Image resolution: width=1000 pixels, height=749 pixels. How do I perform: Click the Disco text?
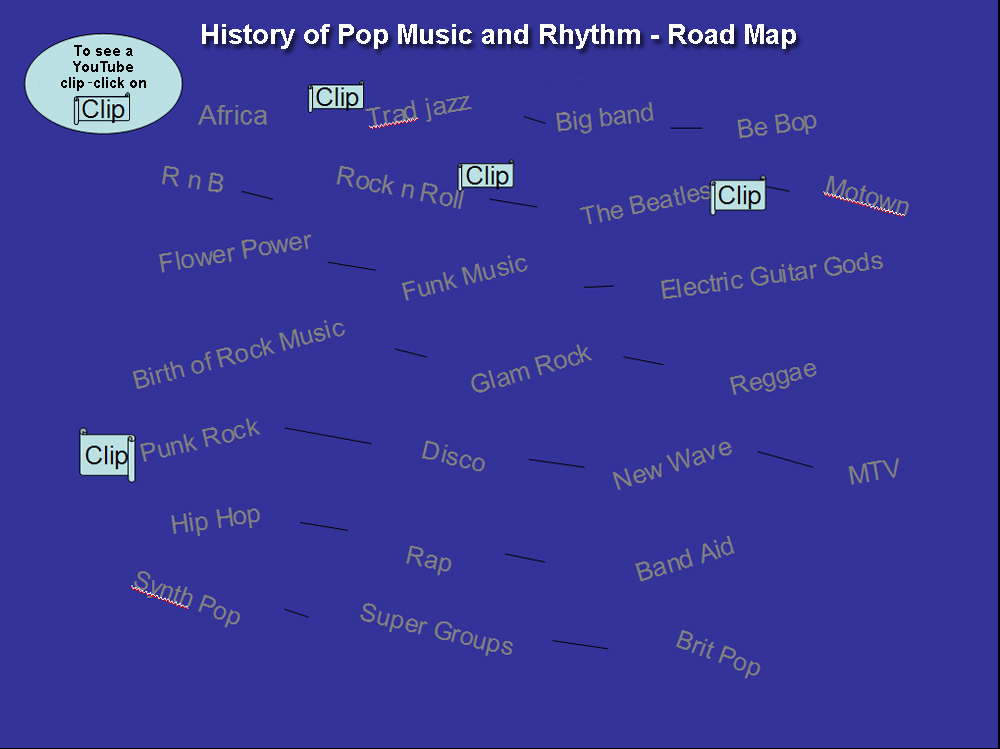[x=453, y=456]
